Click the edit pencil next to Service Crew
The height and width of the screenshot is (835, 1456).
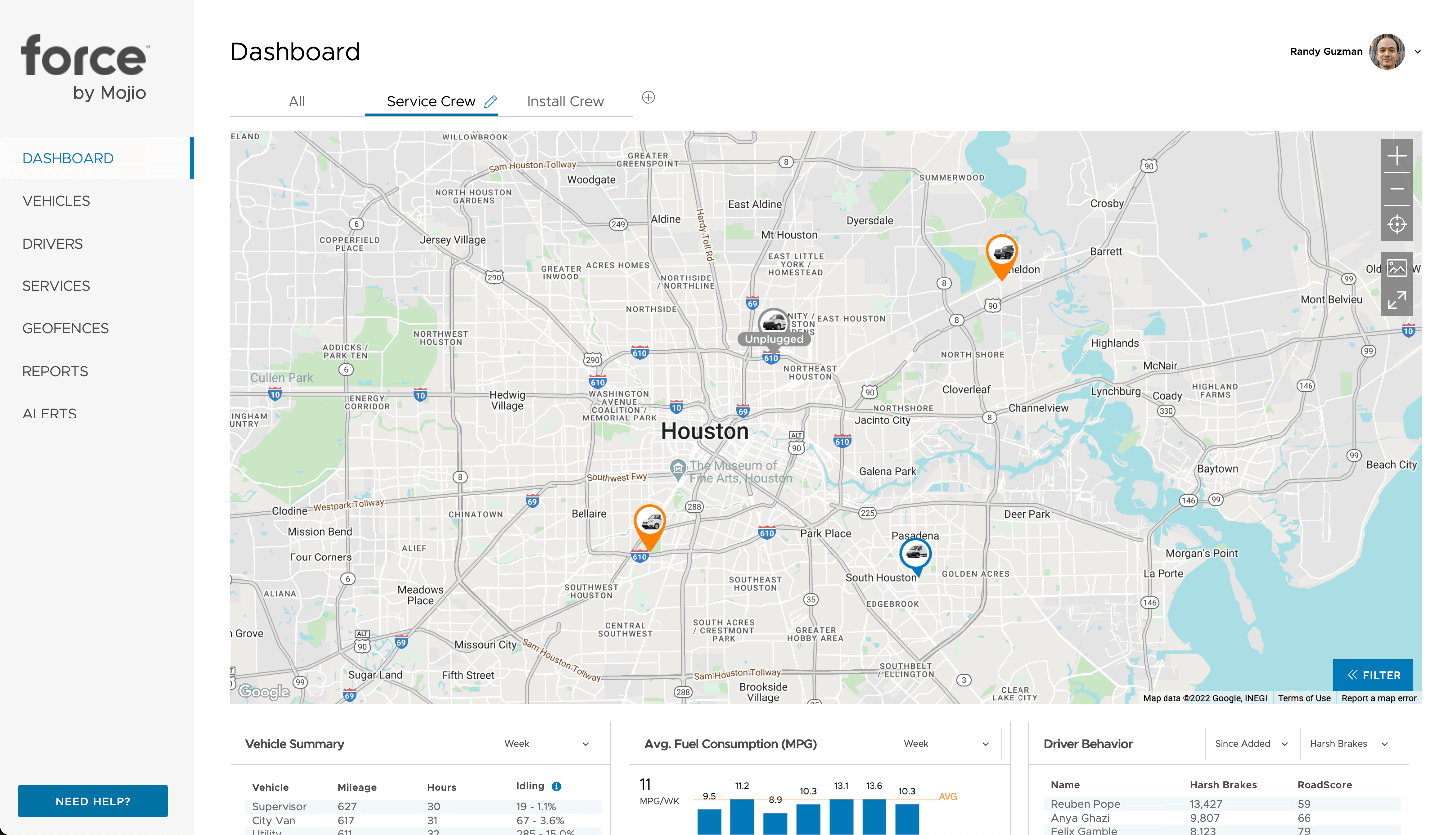pyautogui.click(x=490, y=102)
